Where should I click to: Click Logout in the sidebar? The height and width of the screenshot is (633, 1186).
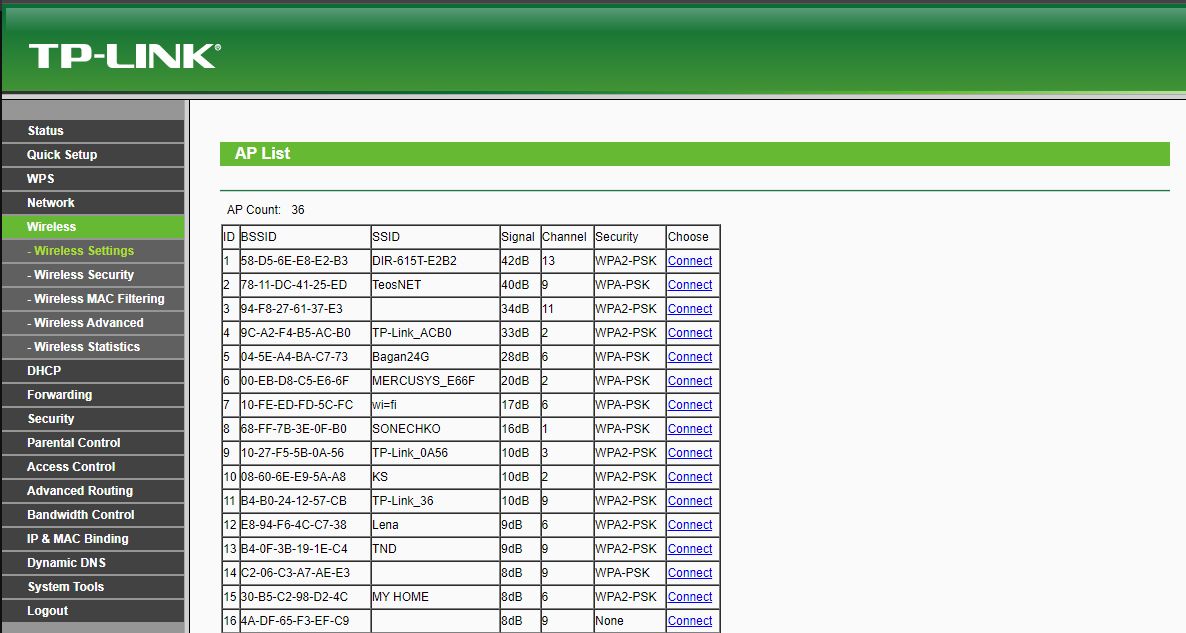[92, 611]
